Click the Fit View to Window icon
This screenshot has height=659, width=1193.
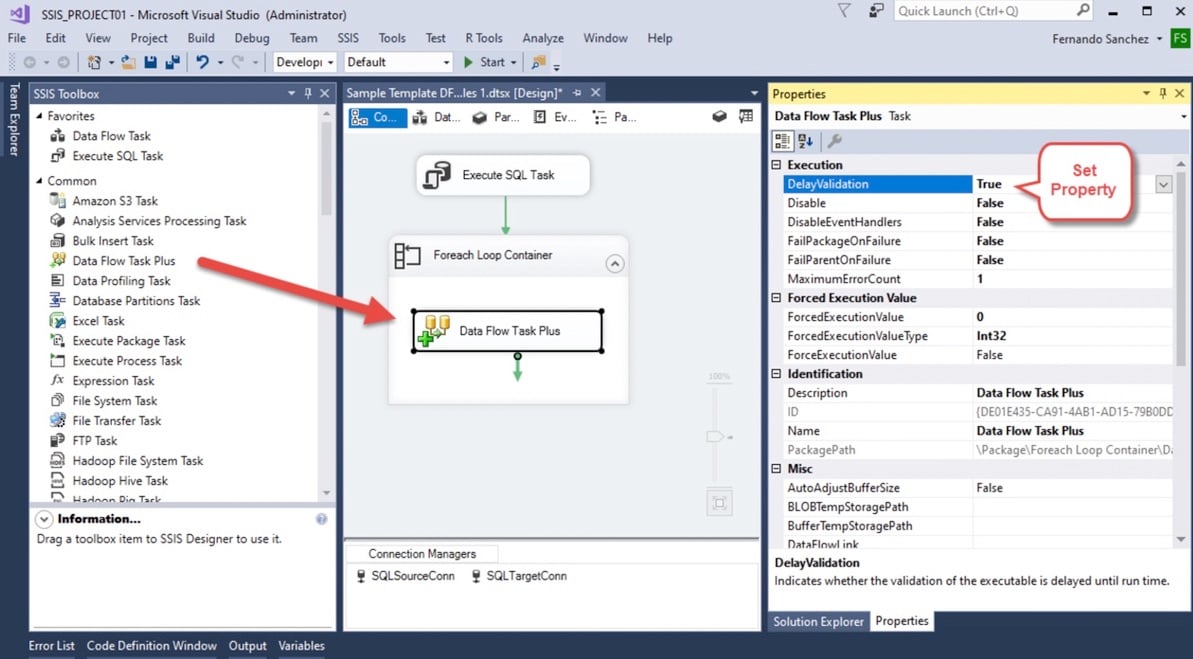coord(719,502)
